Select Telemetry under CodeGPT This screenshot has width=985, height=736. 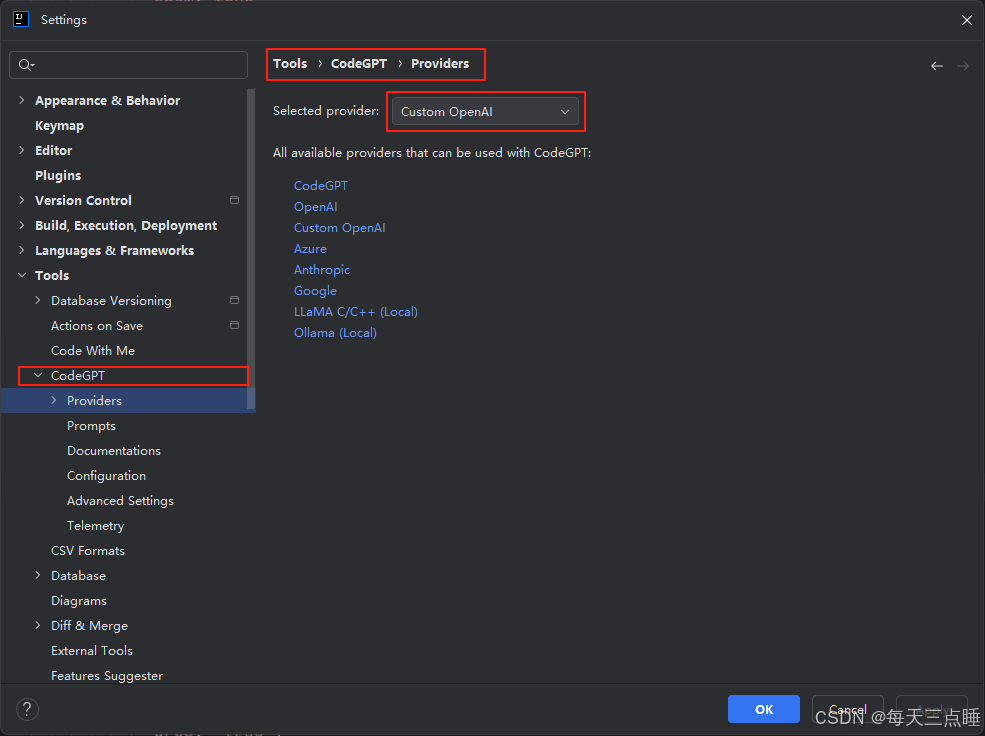[x=95, y=526]
